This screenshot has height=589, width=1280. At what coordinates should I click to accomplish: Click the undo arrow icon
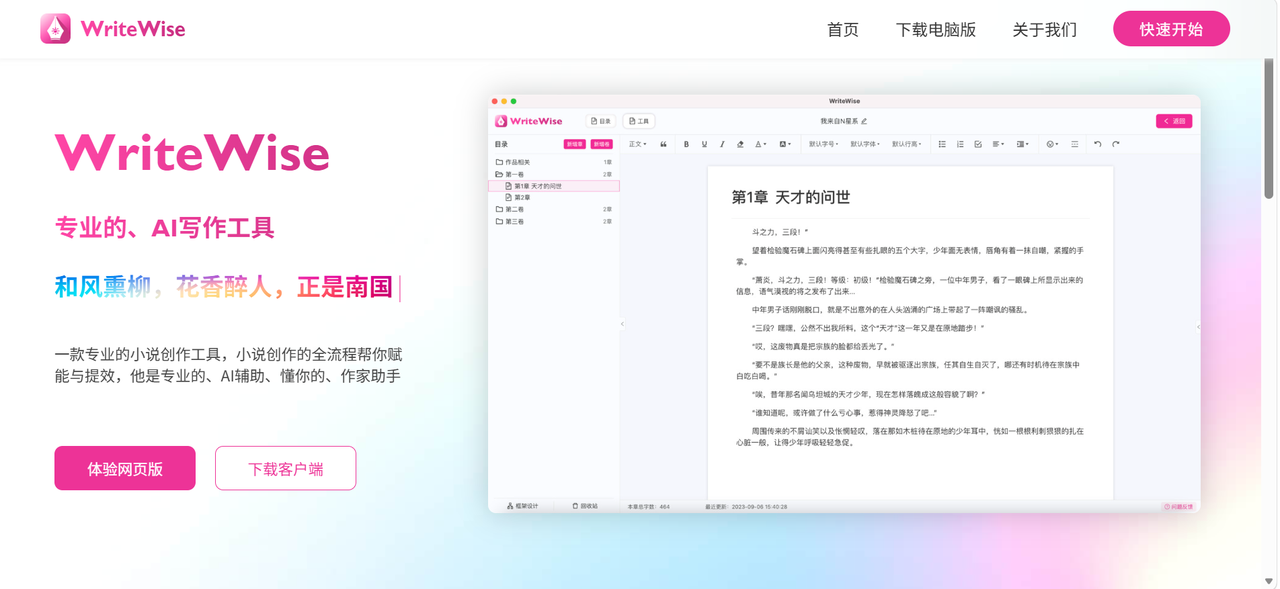(x=1098, y=145)
